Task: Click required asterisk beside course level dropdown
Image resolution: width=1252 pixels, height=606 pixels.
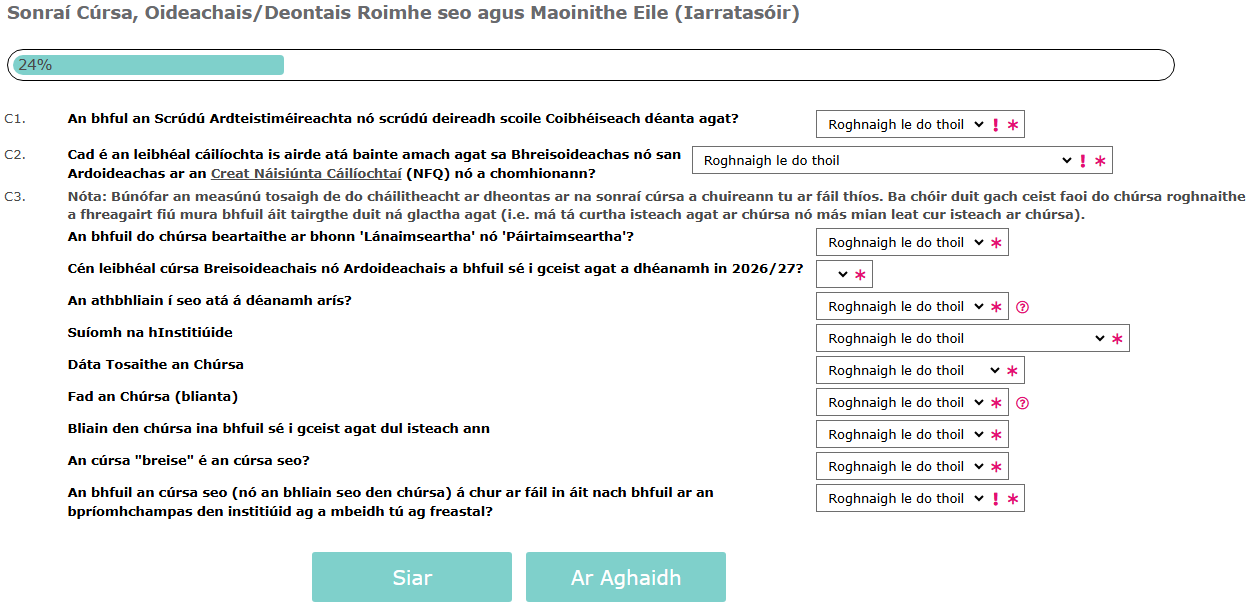Action: tap(860, 275)
